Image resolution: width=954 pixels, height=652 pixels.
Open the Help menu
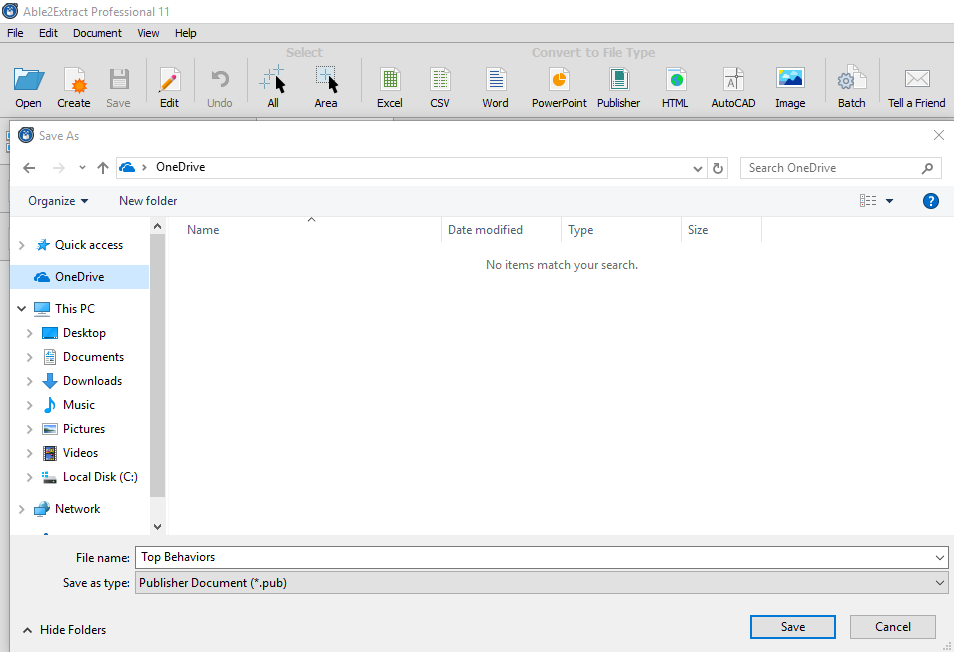click(186, 33)
